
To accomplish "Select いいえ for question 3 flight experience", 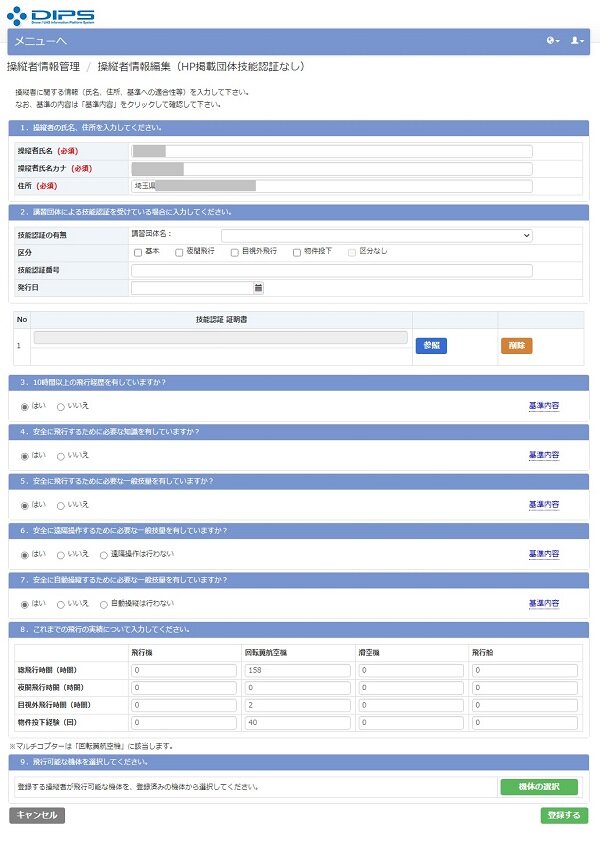I will 61,406.
